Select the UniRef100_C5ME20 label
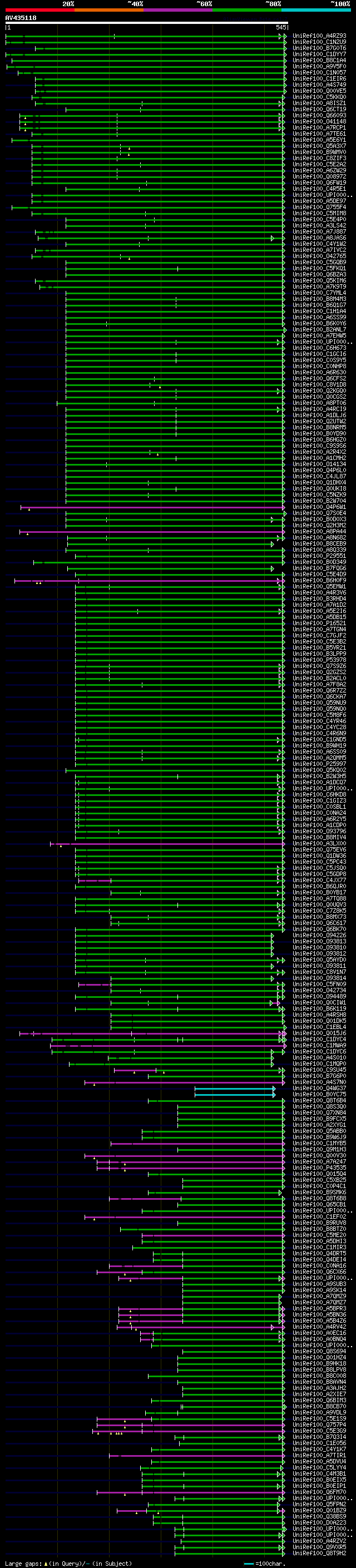 [319, 1234]
